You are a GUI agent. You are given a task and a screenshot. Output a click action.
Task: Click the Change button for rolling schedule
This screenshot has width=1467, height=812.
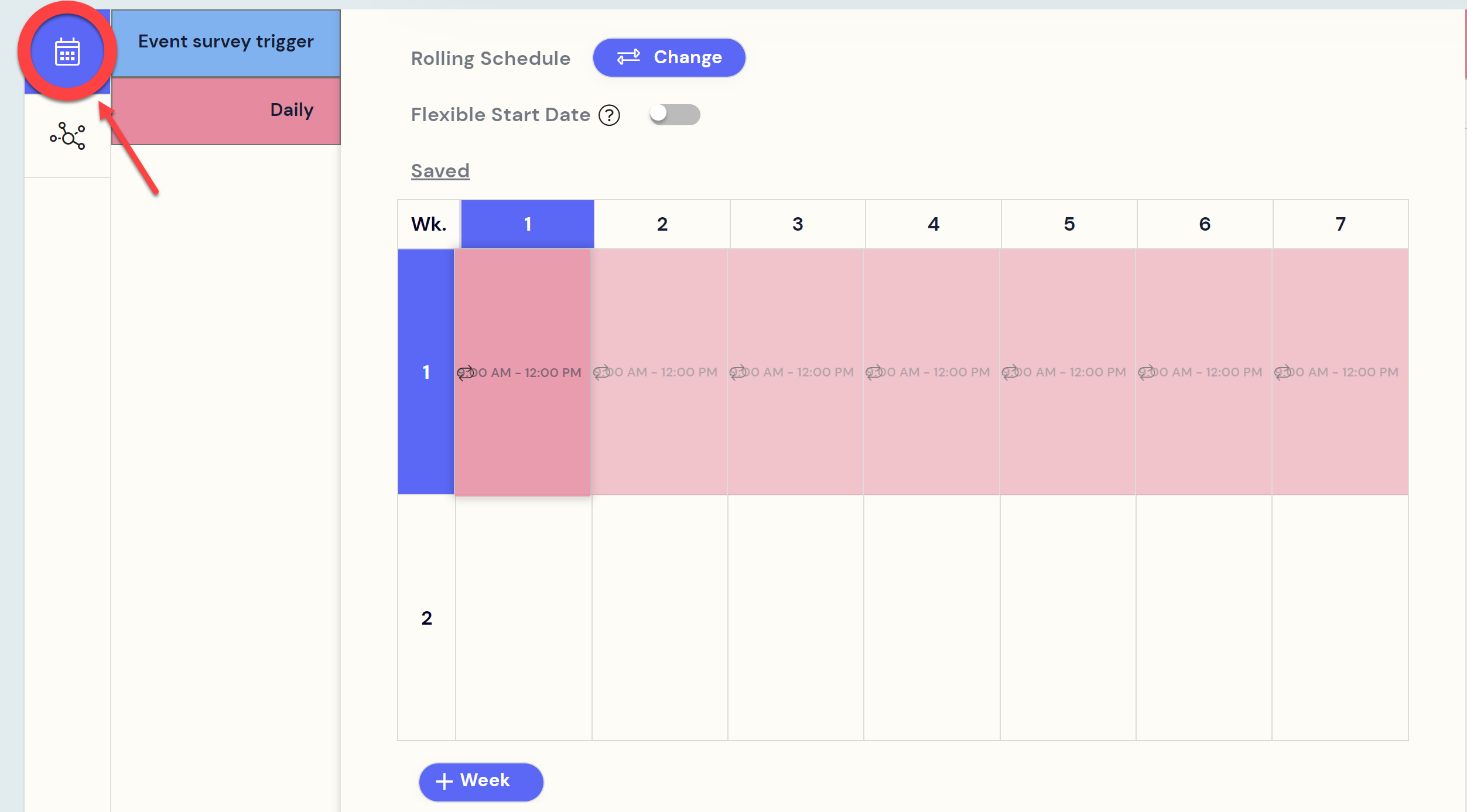[669, 57]
